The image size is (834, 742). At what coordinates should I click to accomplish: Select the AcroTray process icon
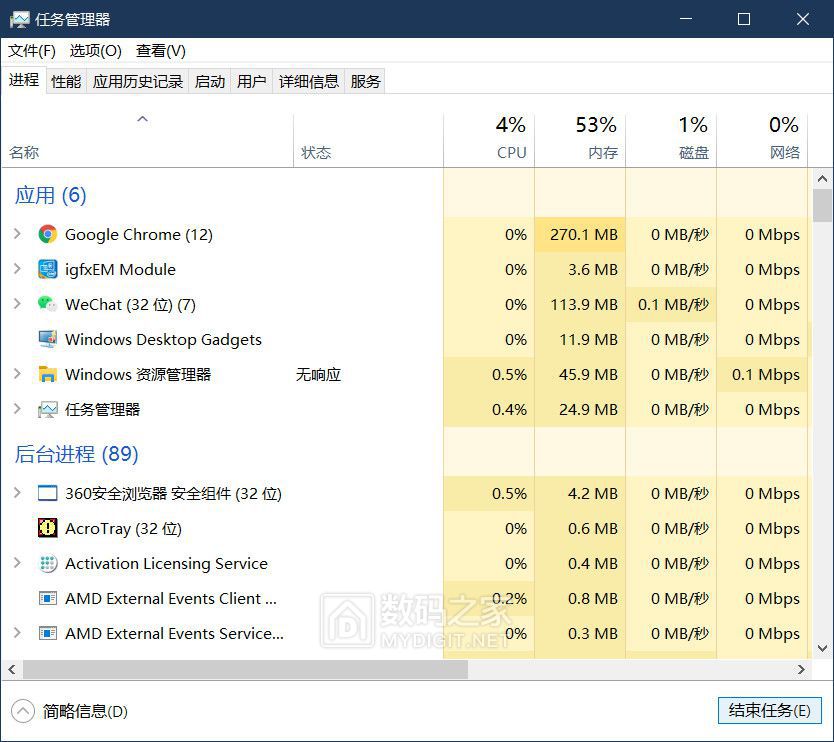47,529
